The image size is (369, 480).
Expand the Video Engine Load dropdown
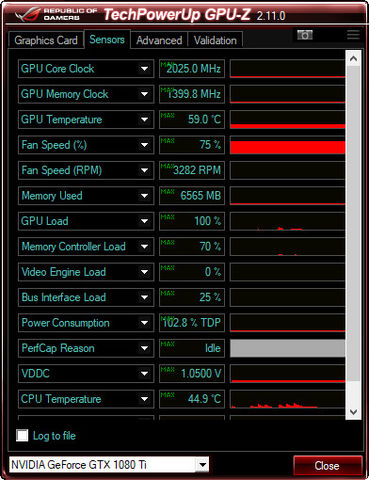[144, 272]
